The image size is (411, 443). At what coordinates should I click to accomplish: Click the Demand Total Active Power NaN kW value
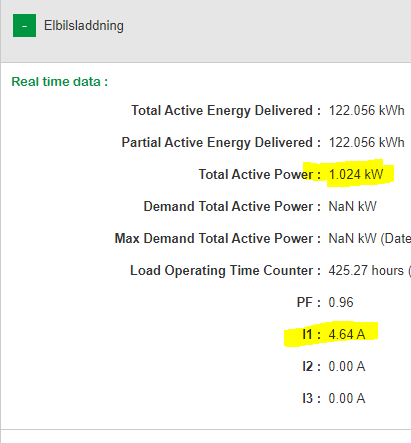point(352,206)
